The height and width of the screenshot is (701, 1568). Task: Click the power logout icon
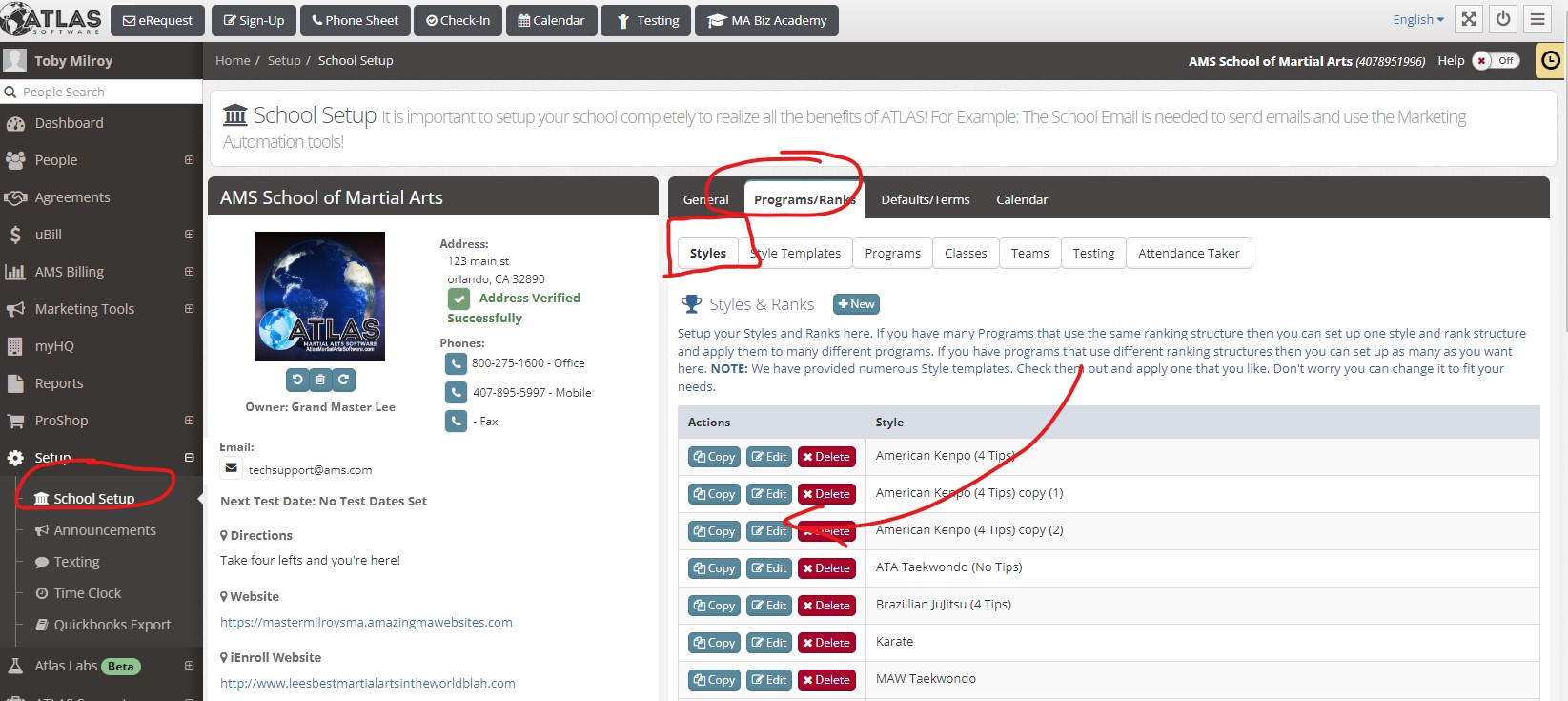coord(1503,20)
